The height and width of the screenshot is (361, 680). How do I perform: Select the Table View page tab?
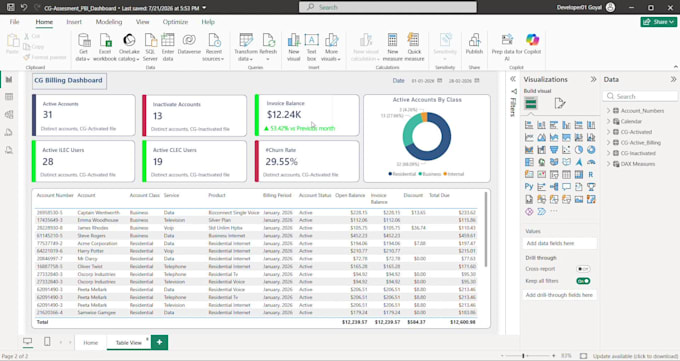pyautogui.click(x=129, y=342)
